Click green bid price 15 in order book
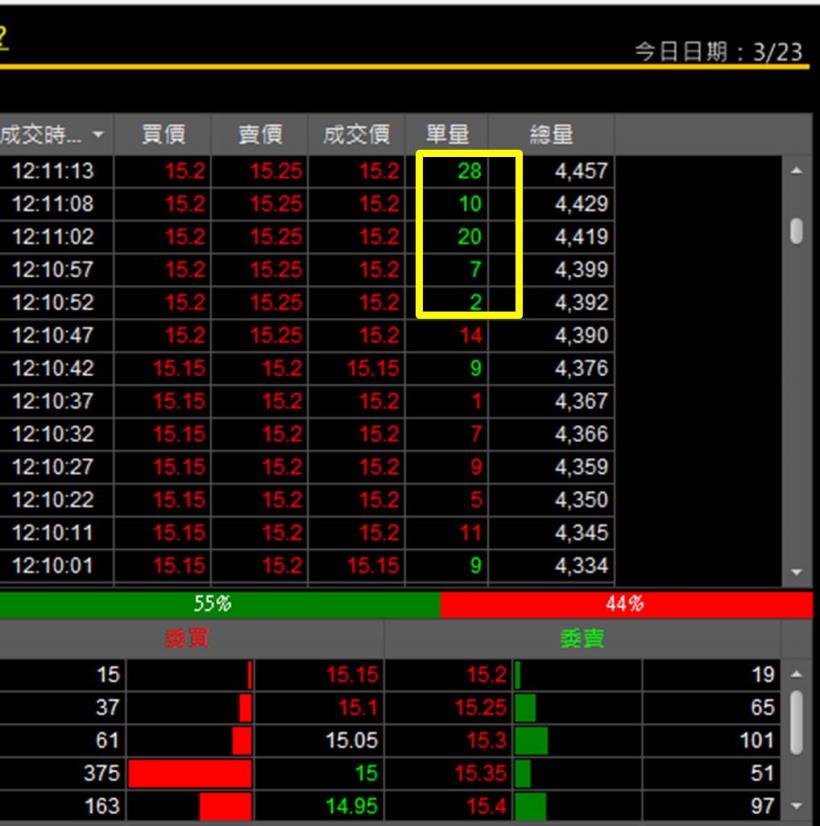Viewport: 820px width, 826px height. pyautogui.click(x=366, y=773)
